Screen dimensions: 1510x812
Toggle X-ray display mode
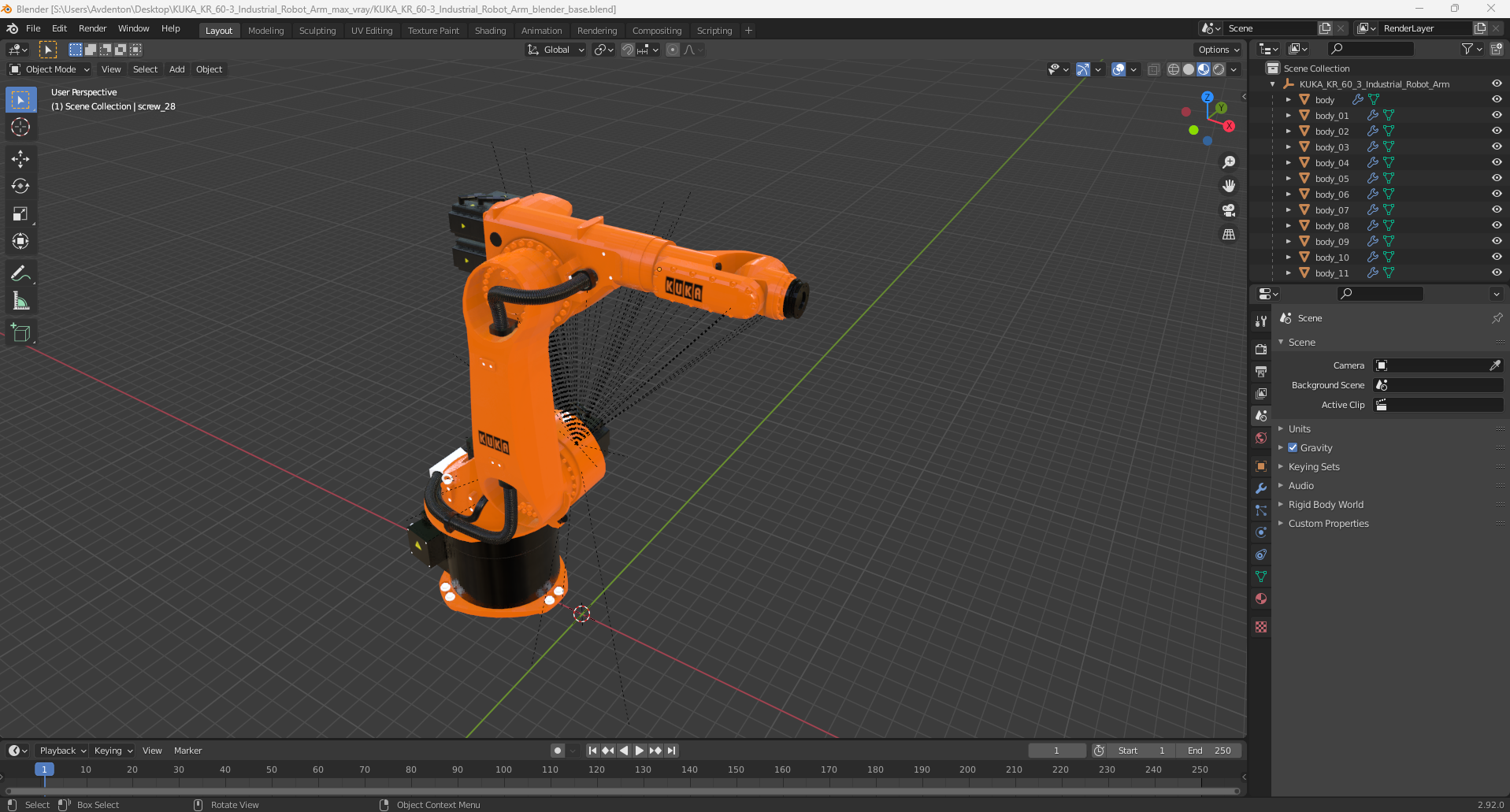pyautogui.click(x=1153, y=69)
